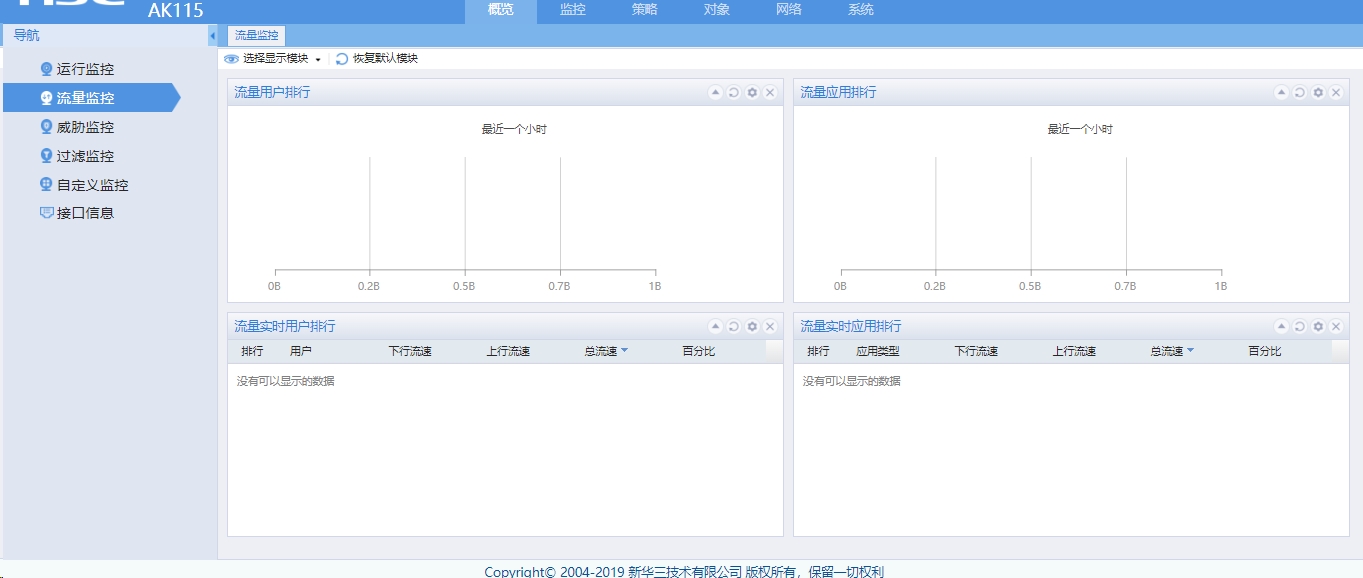Click the 恢复默认模块 restore icon

342,59
